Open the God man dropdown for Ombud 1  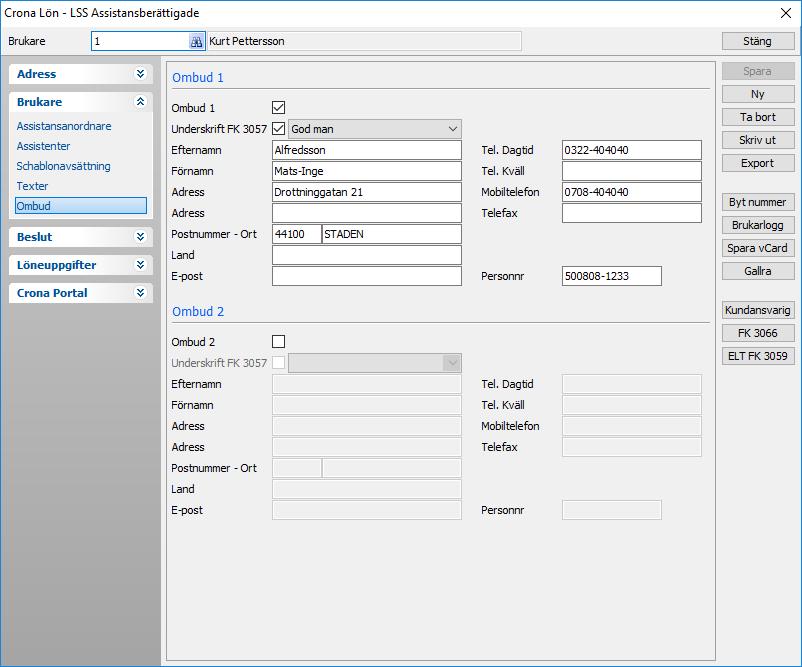click(375, 129)
